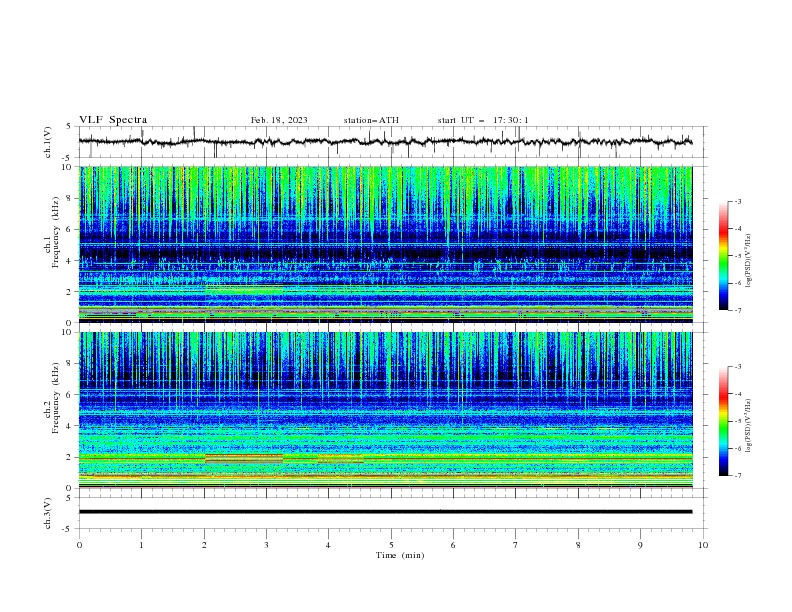Click the "VLF Spectra" title text

click(x=113, y=120)
